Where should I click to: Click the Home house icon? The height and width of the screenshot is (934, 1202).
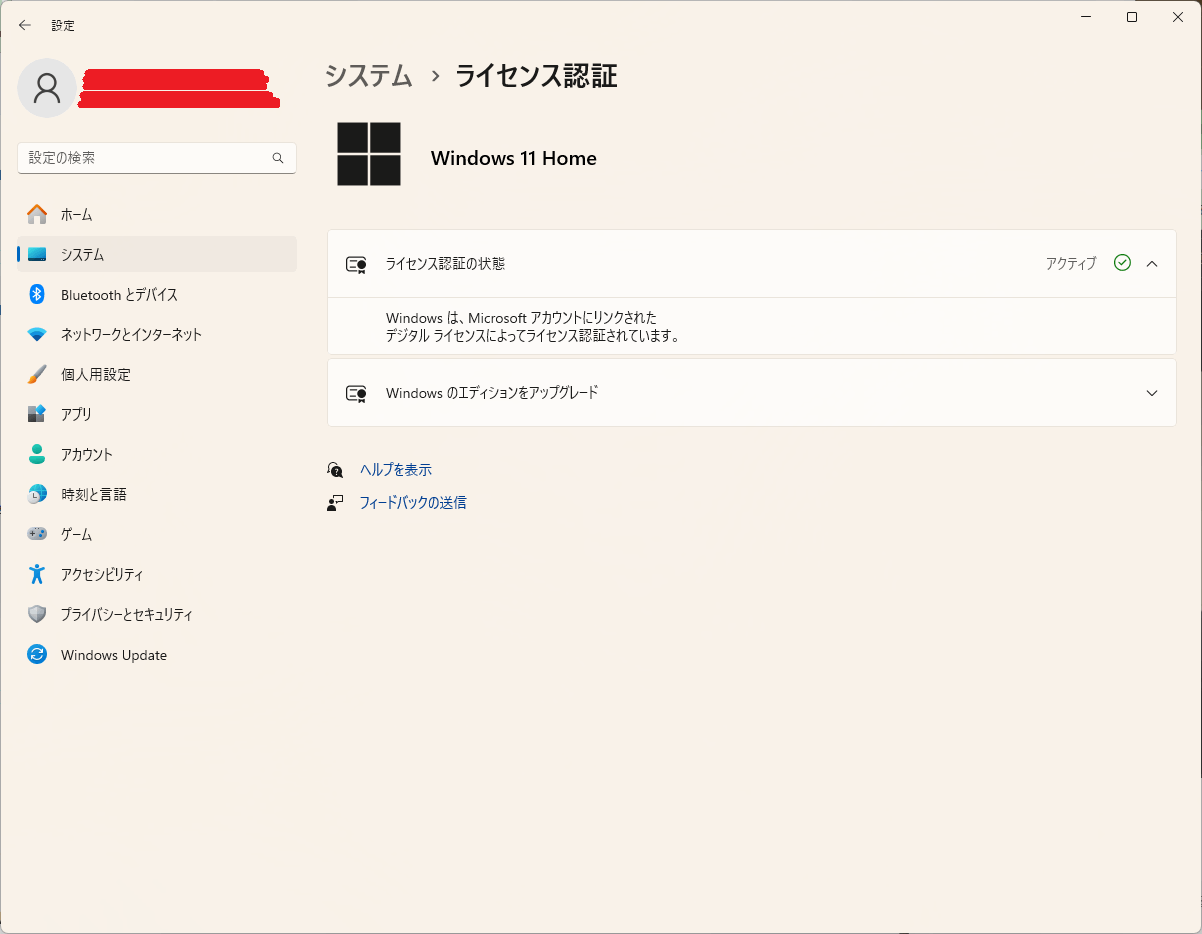[37, 214]
